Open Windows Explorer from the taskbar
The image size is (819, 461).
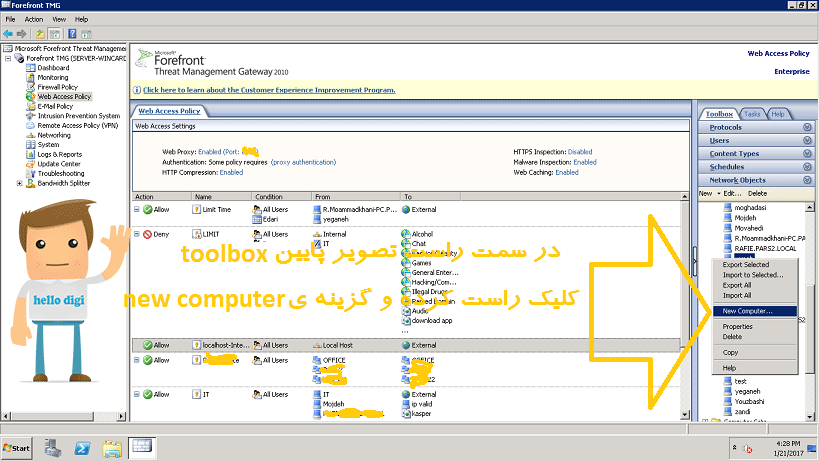tap(112, 448)
